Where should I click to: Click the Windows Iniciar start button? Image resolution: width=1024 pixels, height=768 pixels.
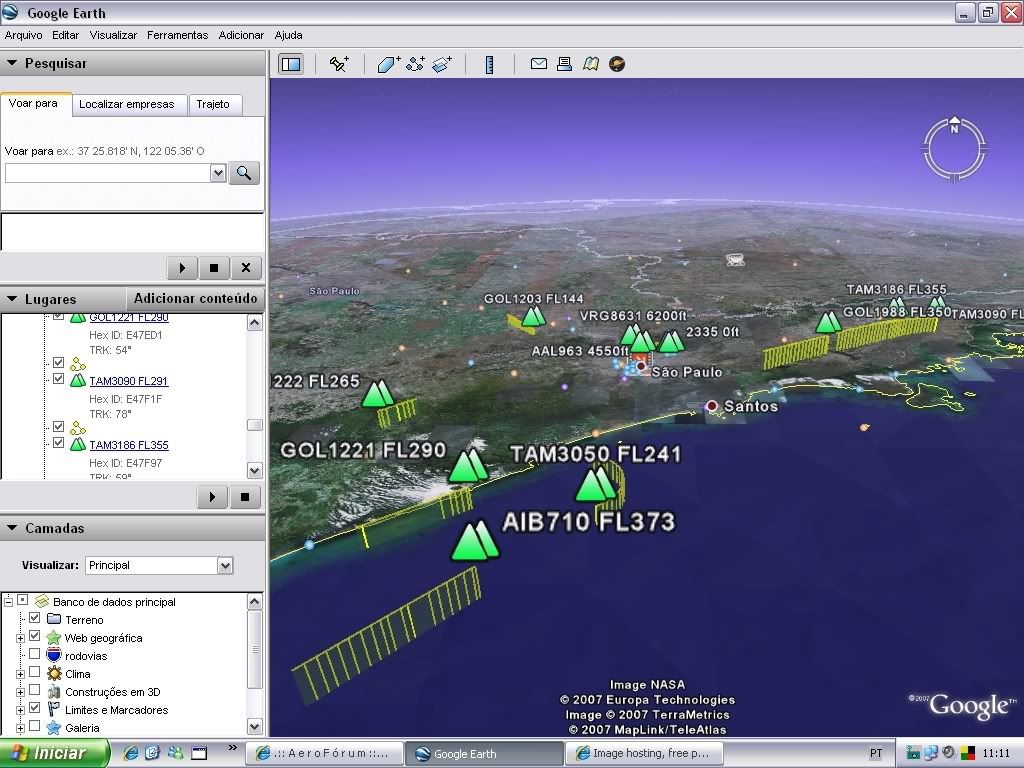[x=54, y=753]
